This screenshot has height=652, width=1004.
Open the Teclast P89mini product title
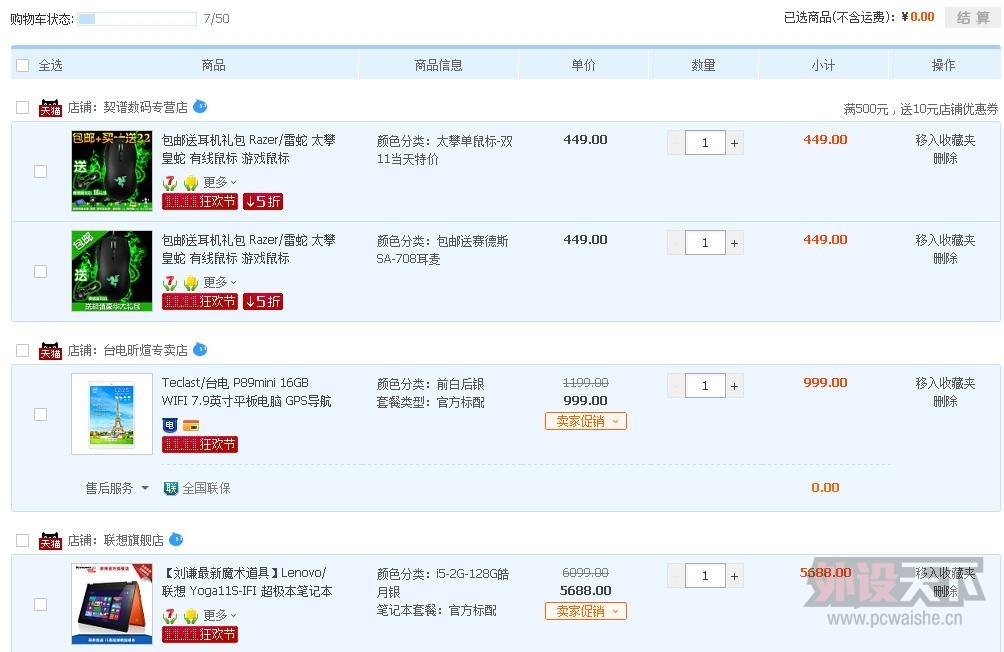point(247,392)
